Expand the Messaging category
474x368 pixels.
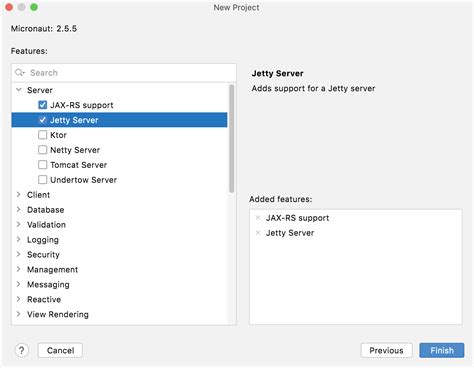point(19,284)
